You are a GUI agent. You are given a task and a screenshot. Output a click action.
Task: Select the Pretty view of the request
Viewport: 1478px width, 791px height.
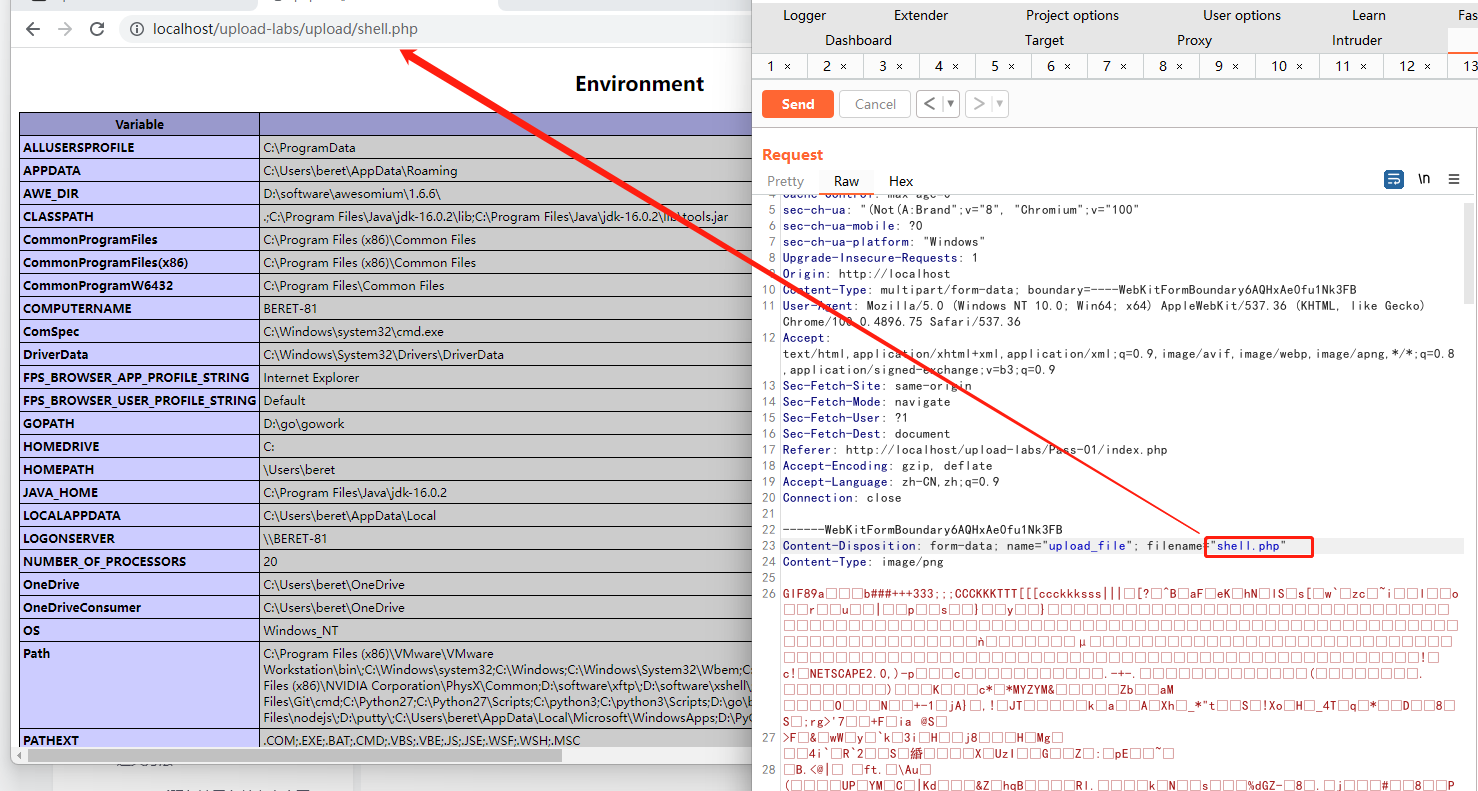click(x=785, y=181)
